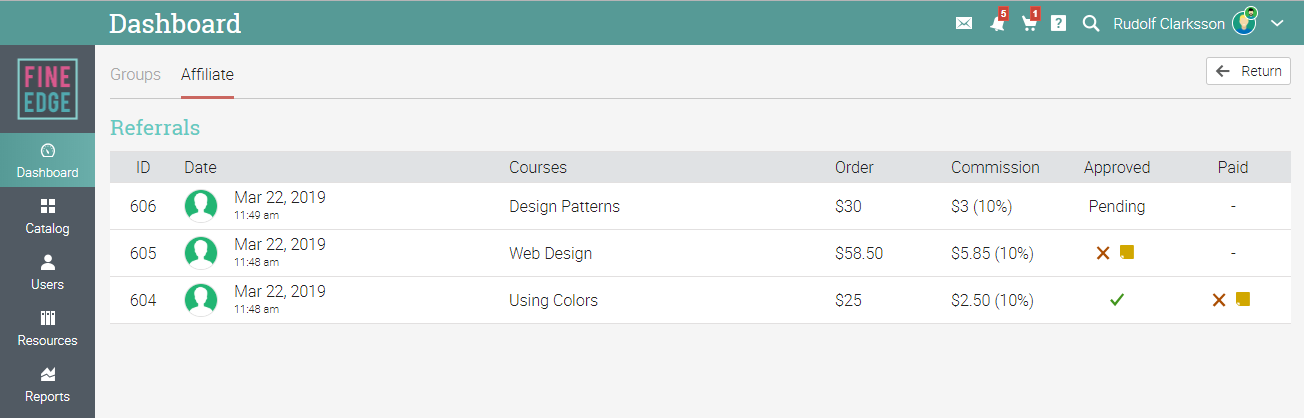Open the shopping cart icon
The width and height of the screenshot is (1304, 418).
pyautogui.click(x=1029, y=23)
